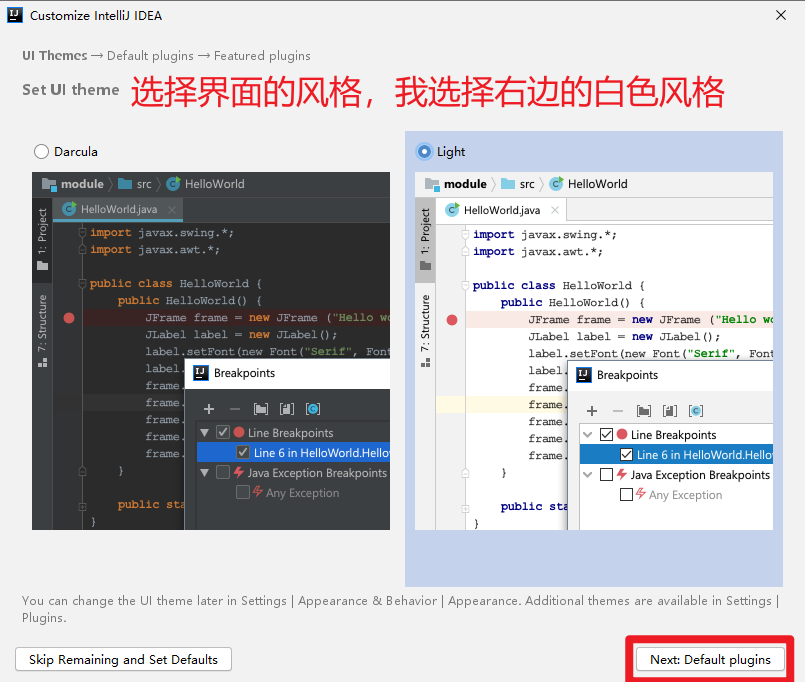Click the UI Themes breadcrumb step
This screenshot has height=682, width=805.
click(55, 55)
